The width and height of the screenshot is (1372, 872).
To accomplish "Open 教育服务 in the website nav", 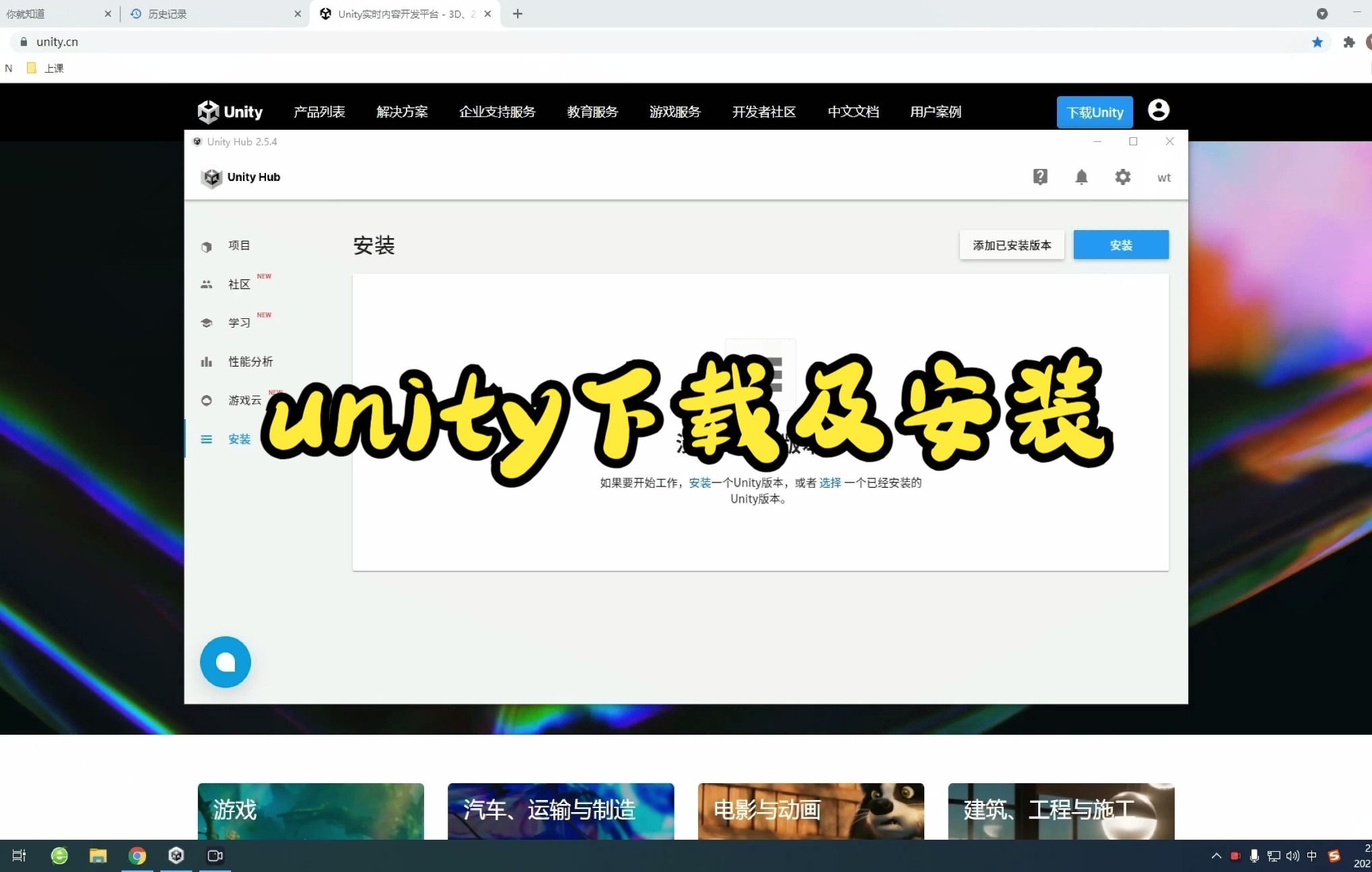I will point(592,112).
